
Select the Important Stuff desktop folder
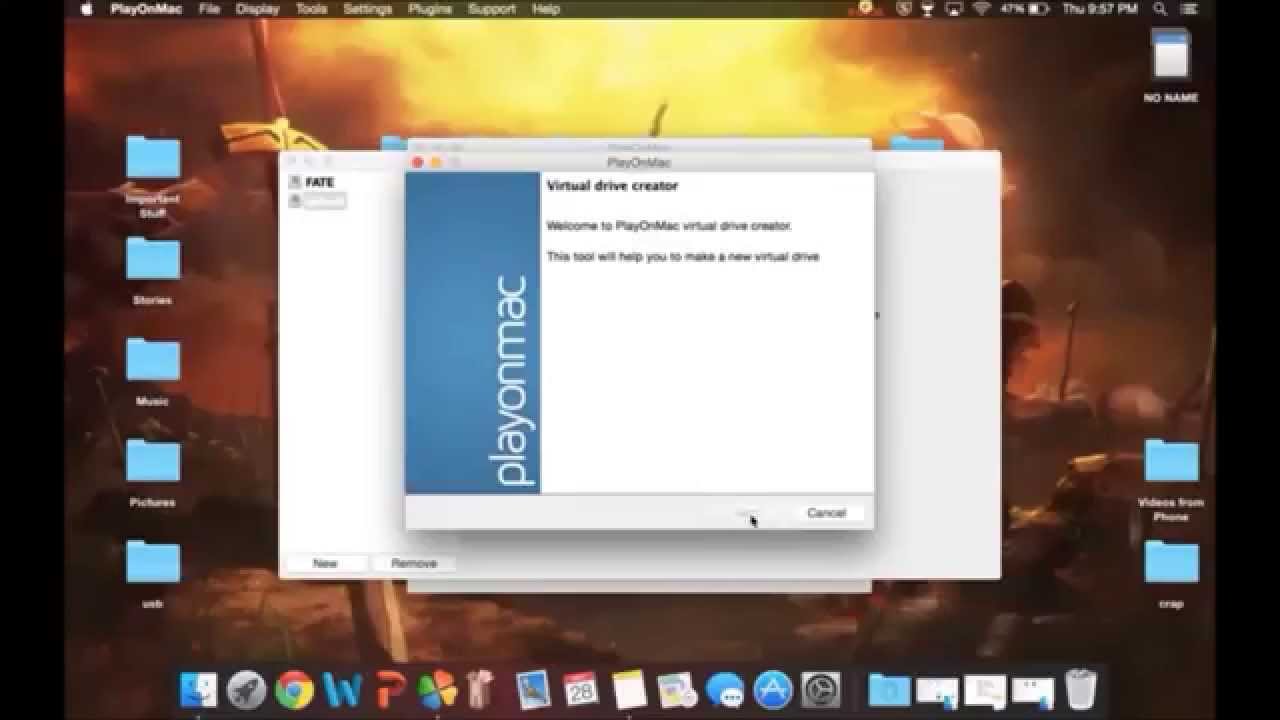pyautogui.click(x=153, y=176)
